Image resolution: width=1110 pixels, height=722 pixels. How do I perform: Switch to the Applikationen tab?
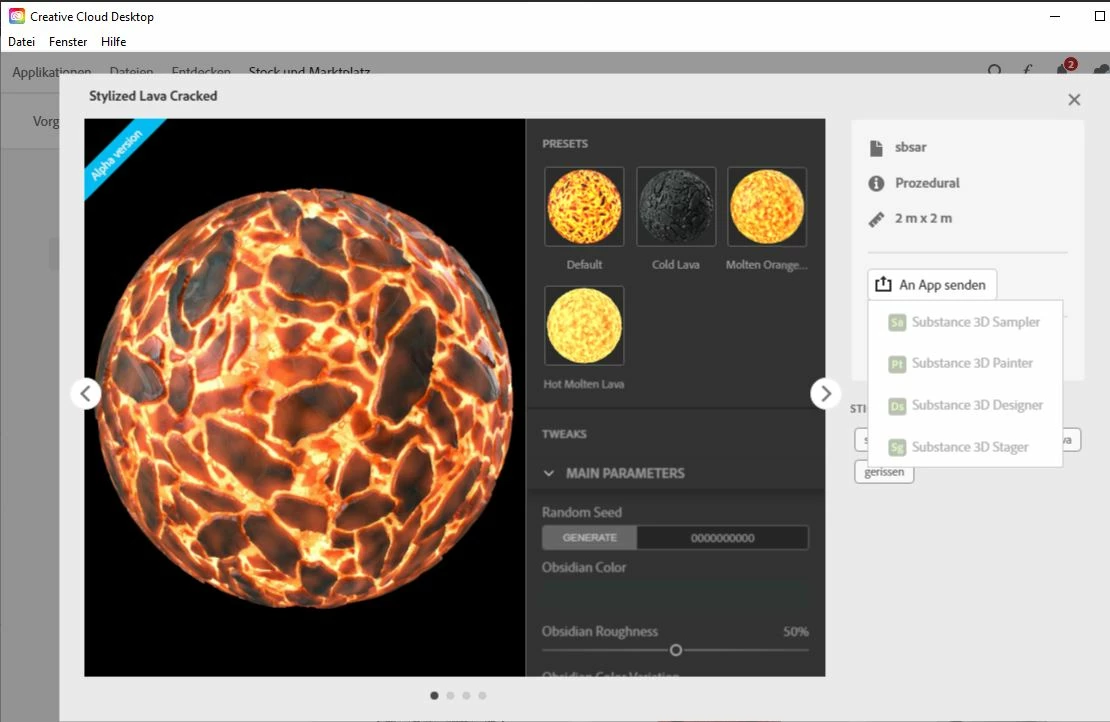[x=52, y=71]
